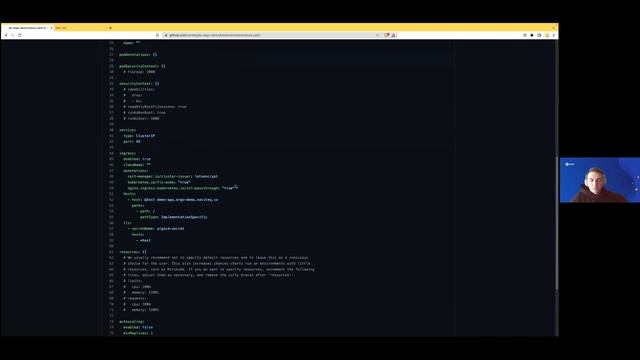Click the "# runAsUser: 1000" comment line
The width and height of the screenshot is (640, 360).
141,118
